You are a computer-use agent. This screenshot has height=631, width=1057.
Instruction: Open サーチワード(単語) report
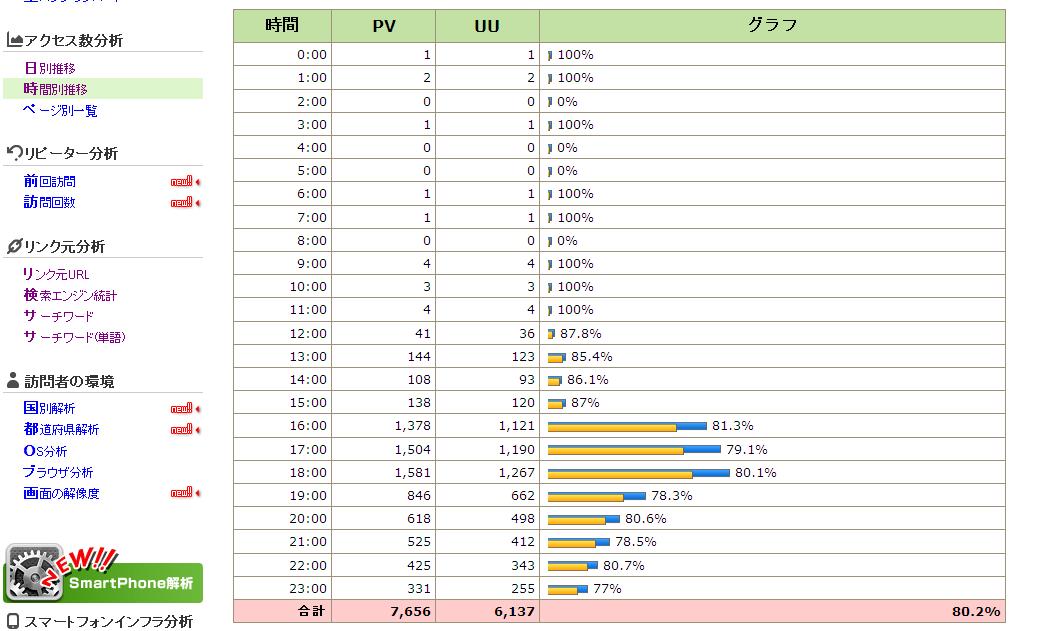[x=75, y=337]
